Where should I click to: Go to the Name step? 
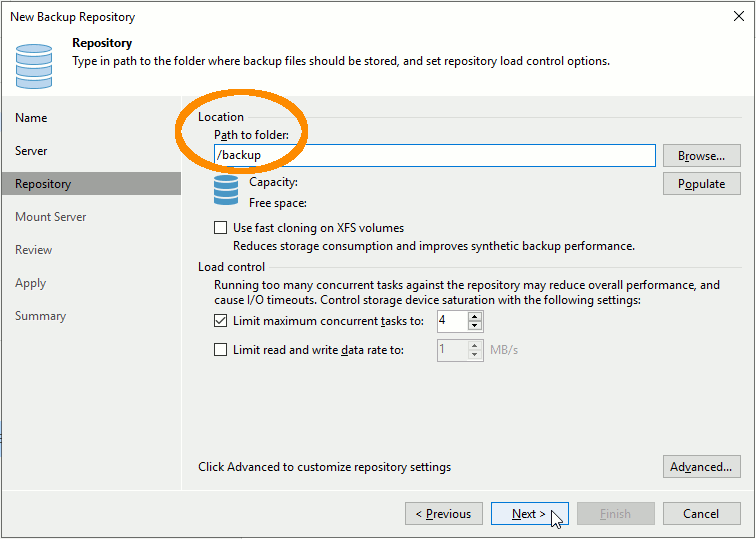[x=31, y=118]
